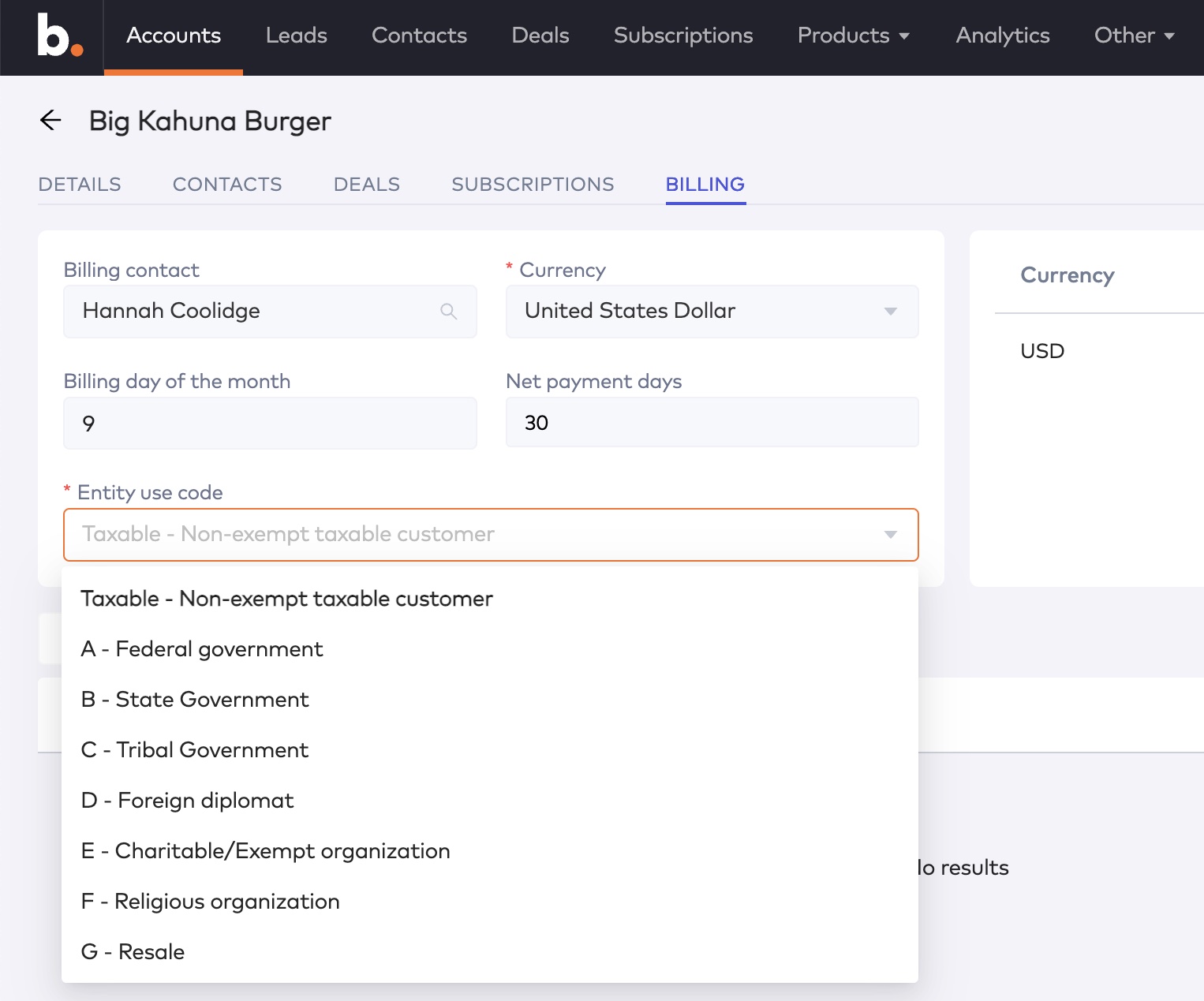This screenshot has height=1001, width=1204.
Task: Select G - Resale option
Action: tap(490, 952)
